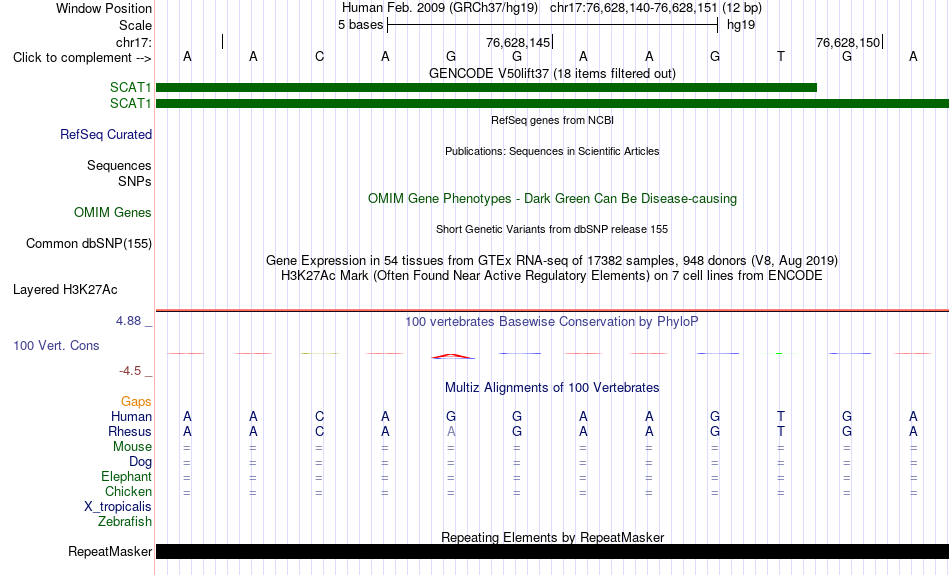Click the chr17: base position label
Screen dimensions: 950x575
click(x=134, y=42)
